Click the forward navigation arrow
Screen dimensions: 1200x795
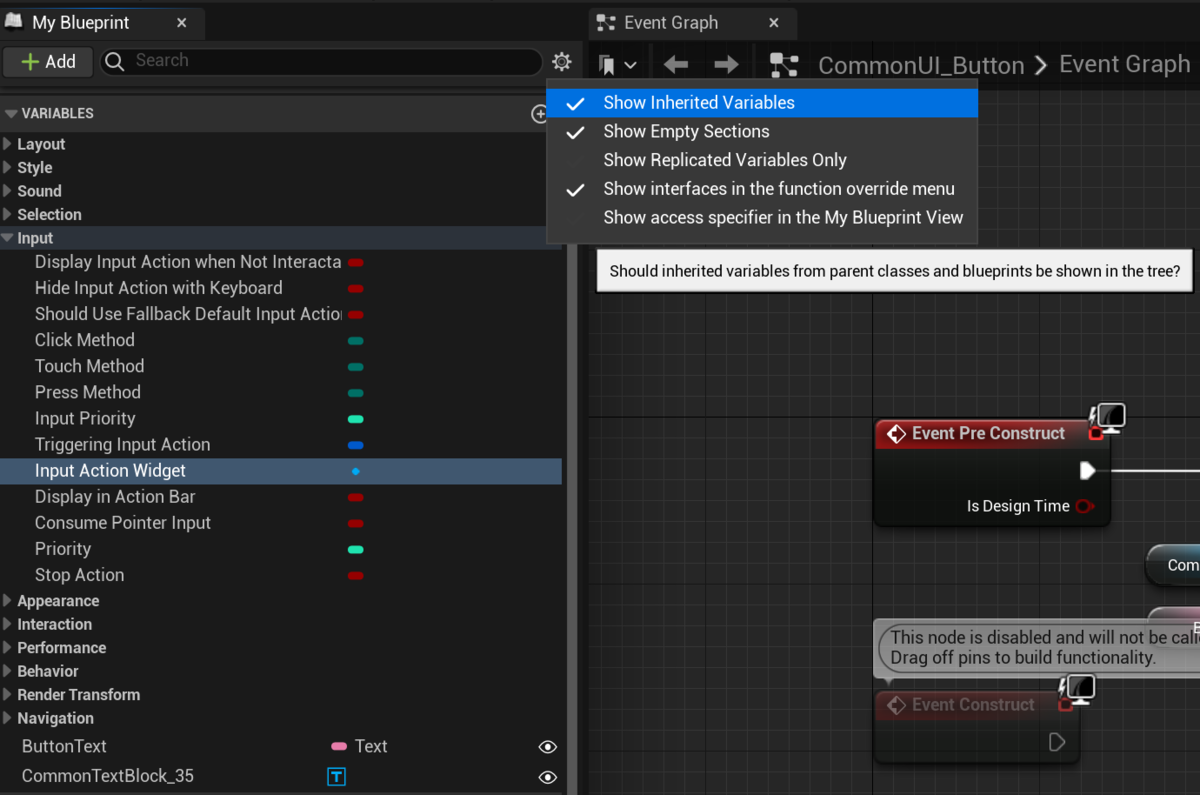(727, 62)
